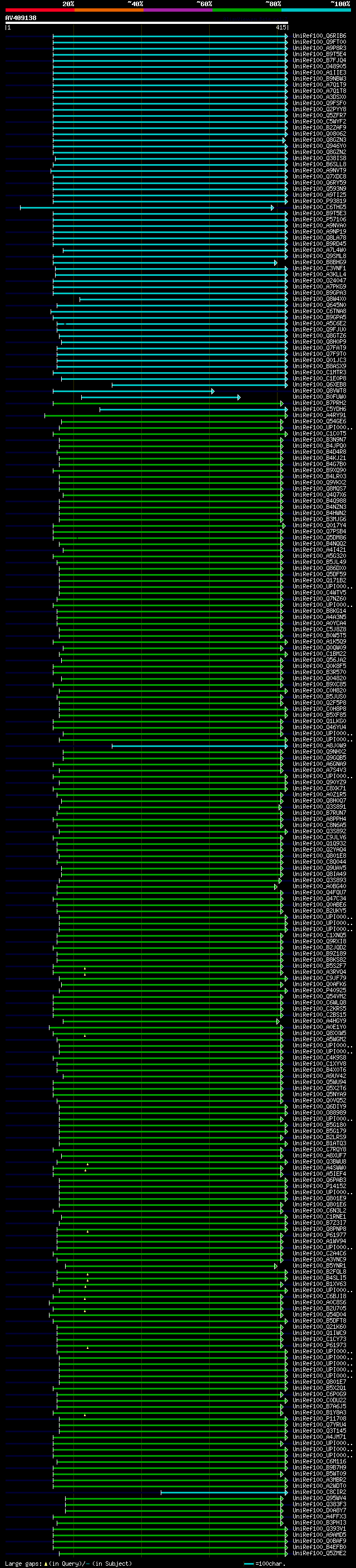Click the UniRef100_A5C6E2 hit label
356x1568 pixels.
(x=319, y=323)
